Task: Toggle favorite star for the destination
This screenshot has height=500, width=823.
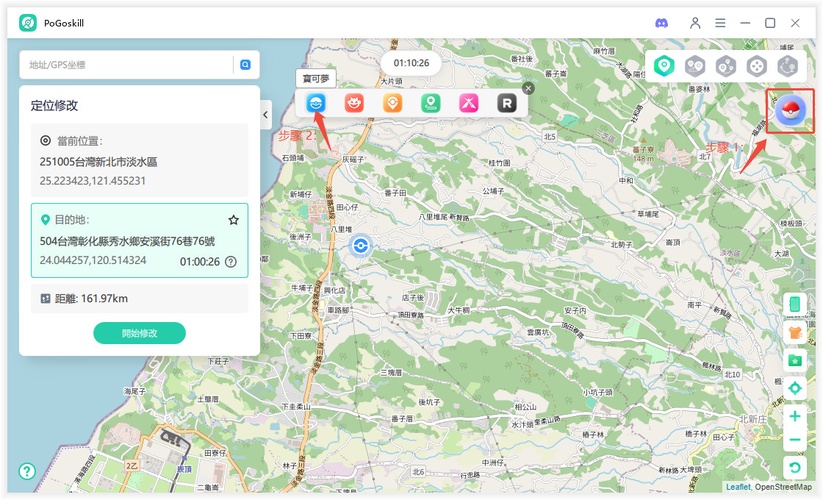Action: [x=233, y=220]
